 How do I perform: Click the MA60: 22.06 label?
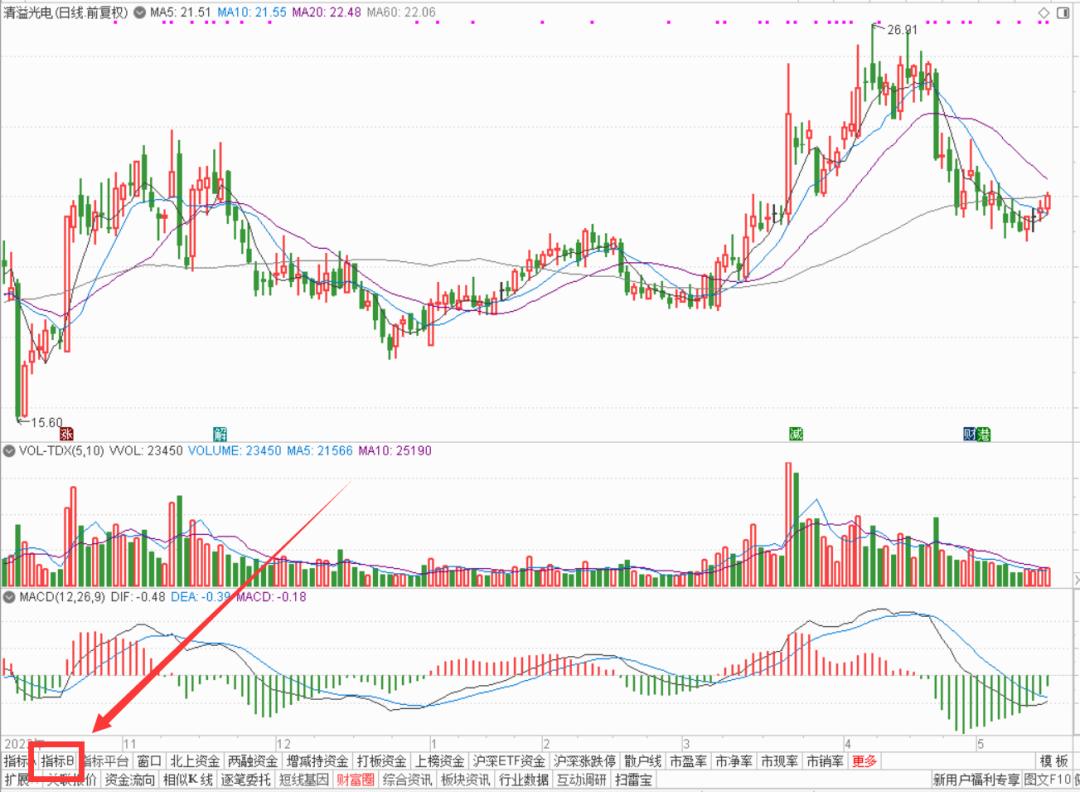pyautogui.click(x=402, y=12)
